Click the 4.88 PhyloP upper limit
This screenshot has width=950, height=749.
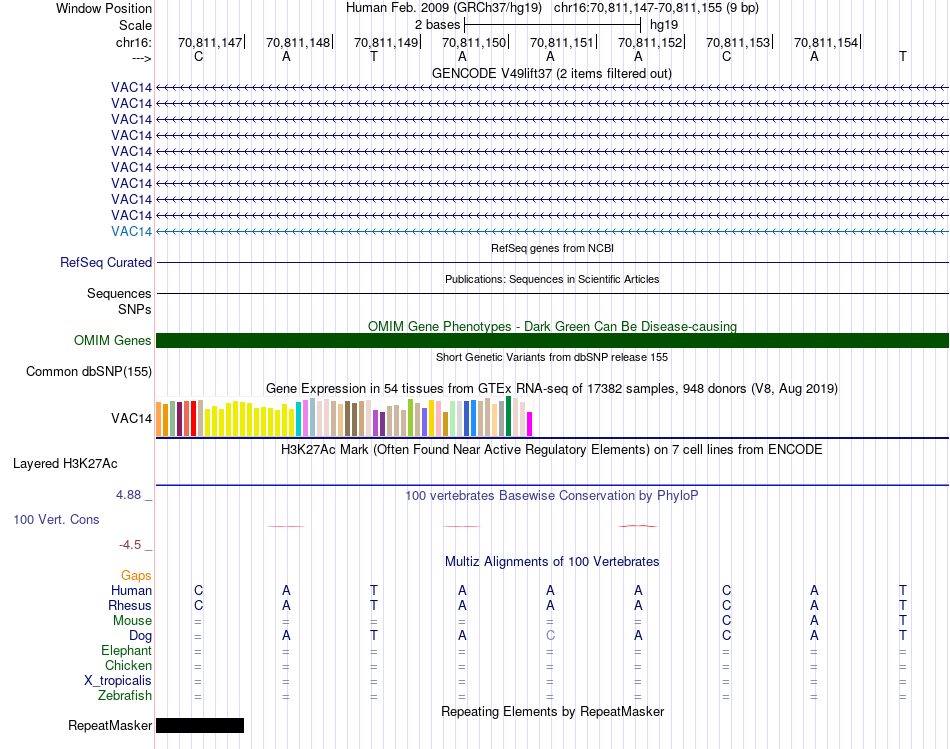(128, 495)
